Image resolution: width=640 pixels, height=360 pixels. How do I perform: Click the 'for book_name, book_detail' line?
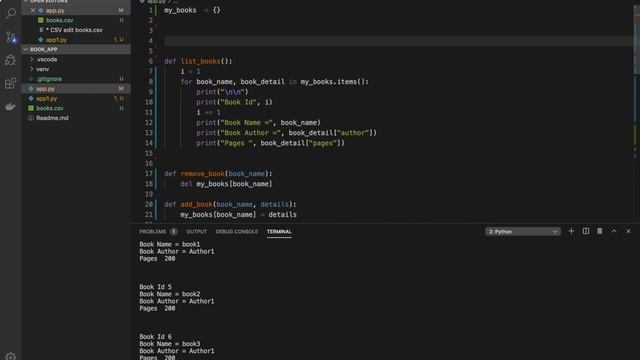[x=274, y=82]
